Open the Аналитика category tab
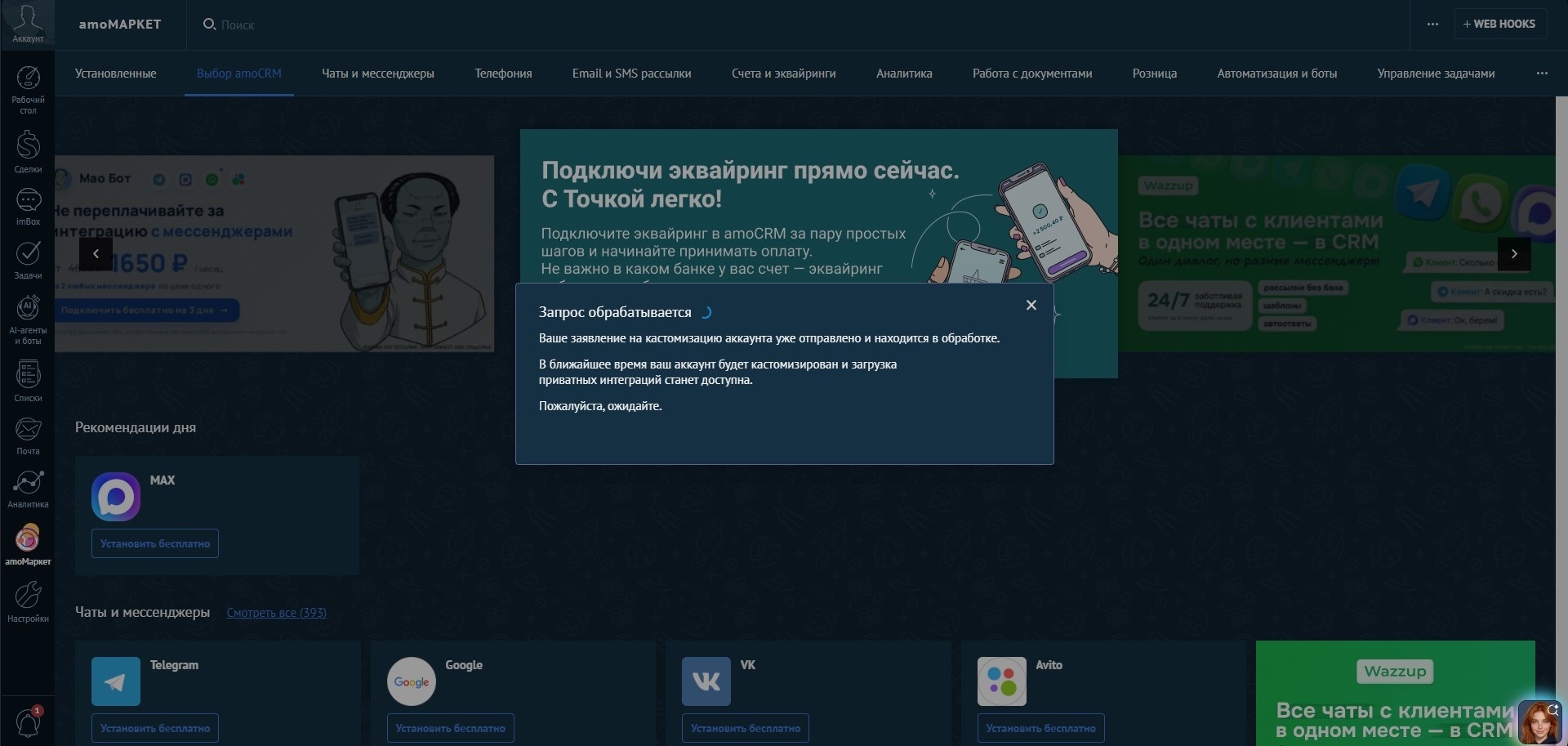 (x=904, y=74)
